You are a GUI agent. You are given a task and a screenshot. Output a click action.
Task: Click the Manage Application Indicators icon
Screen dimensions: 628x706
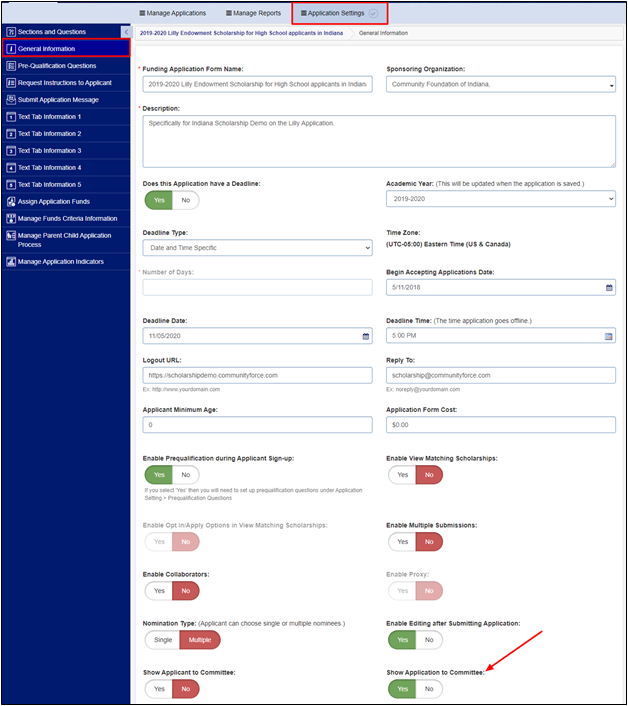pyautogui.click(x=10, y=262)
